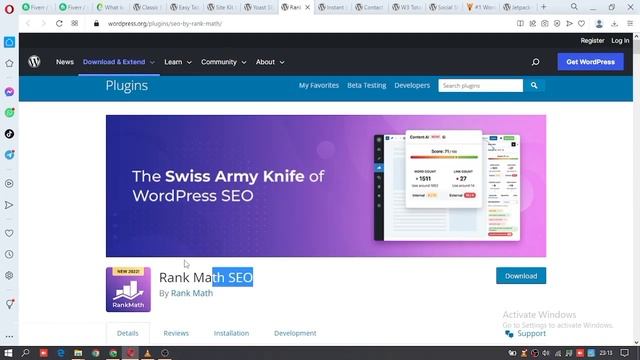Expand the About menu
640x360 pixels.
click(270, 62)
